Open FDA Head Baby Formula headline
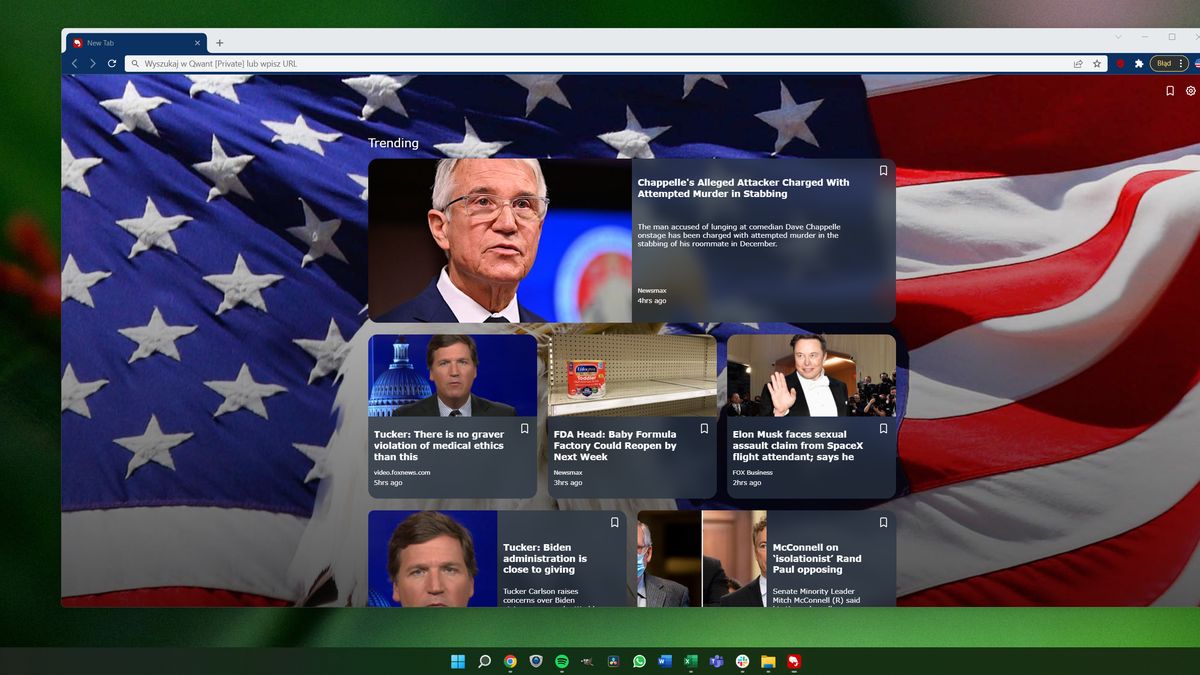 [615, 445]
